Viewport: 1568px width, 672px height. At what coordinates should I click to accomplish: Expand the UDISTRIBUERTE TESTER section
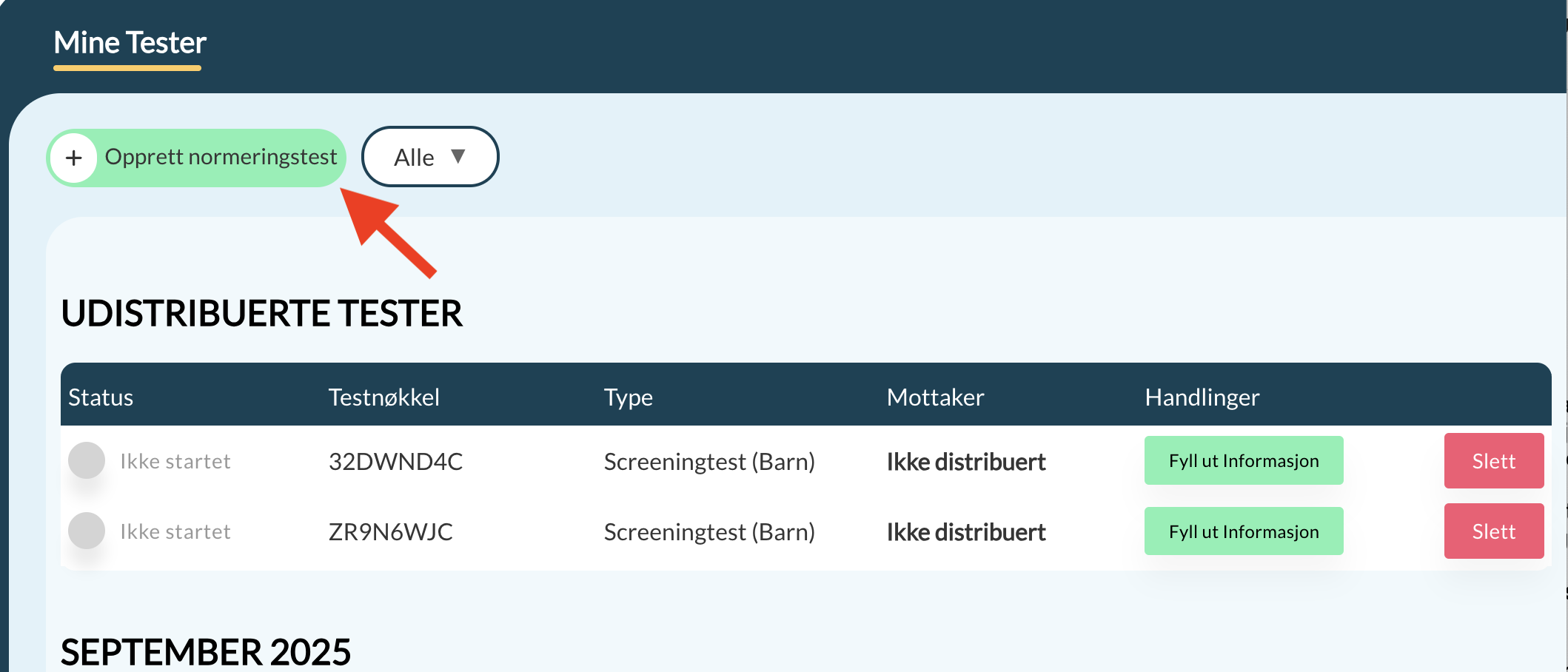263,313
